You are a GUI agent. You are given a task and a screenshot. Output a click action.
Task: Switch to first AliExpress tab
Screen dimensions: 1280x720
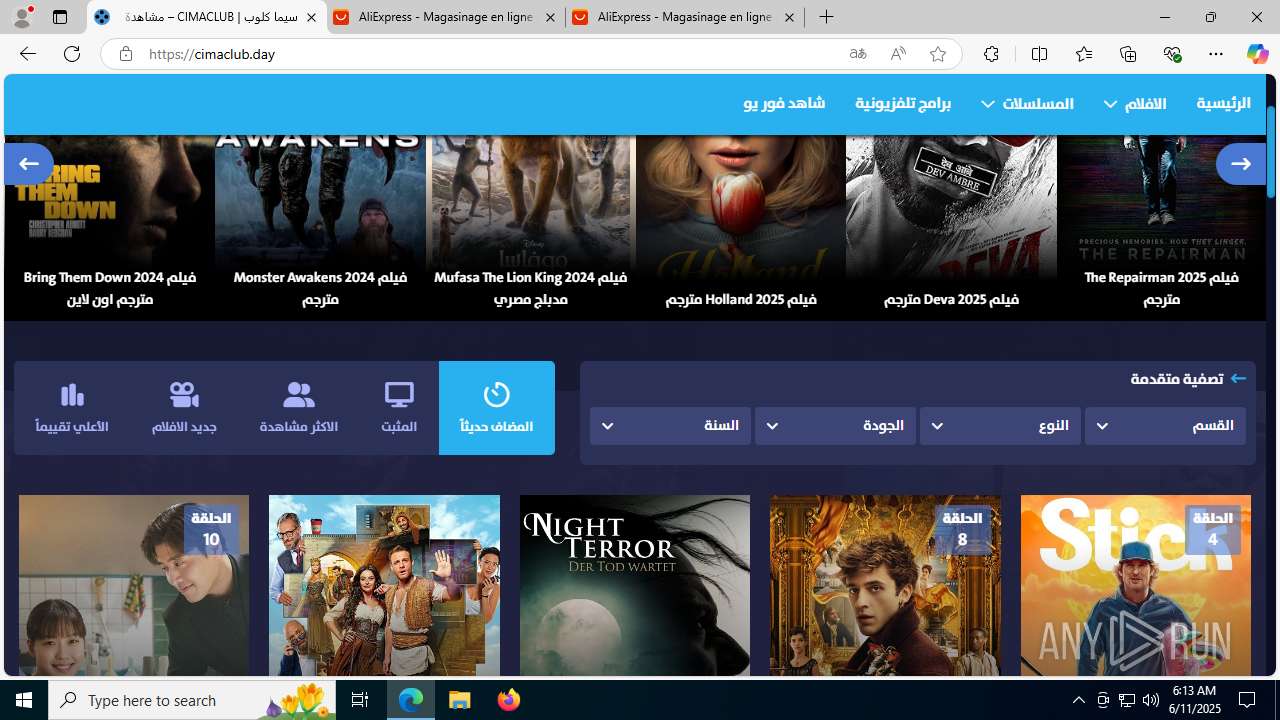[445, 17]
